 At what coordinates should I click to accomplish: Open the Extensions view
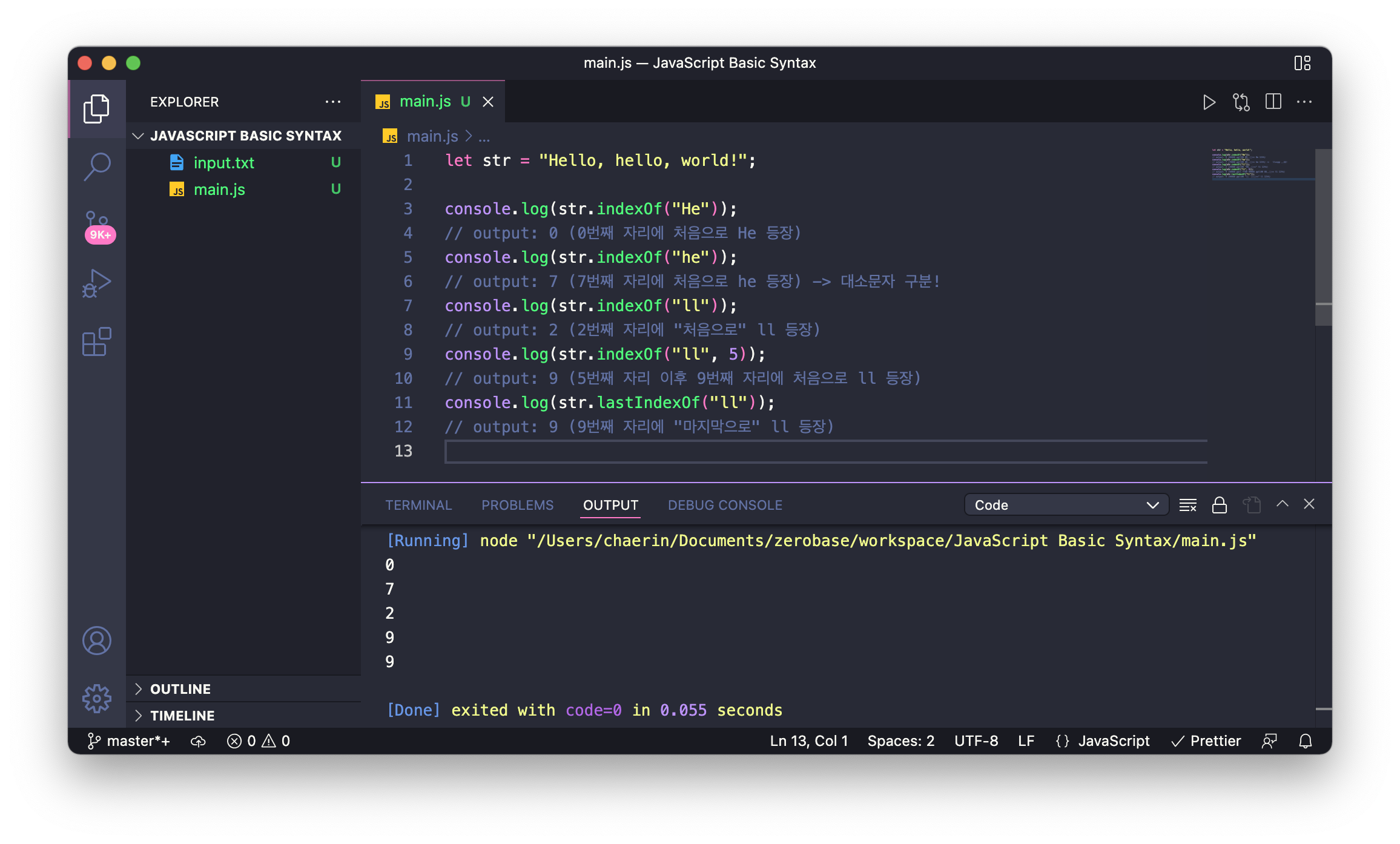pyautogui.click(x=97, y=342)
